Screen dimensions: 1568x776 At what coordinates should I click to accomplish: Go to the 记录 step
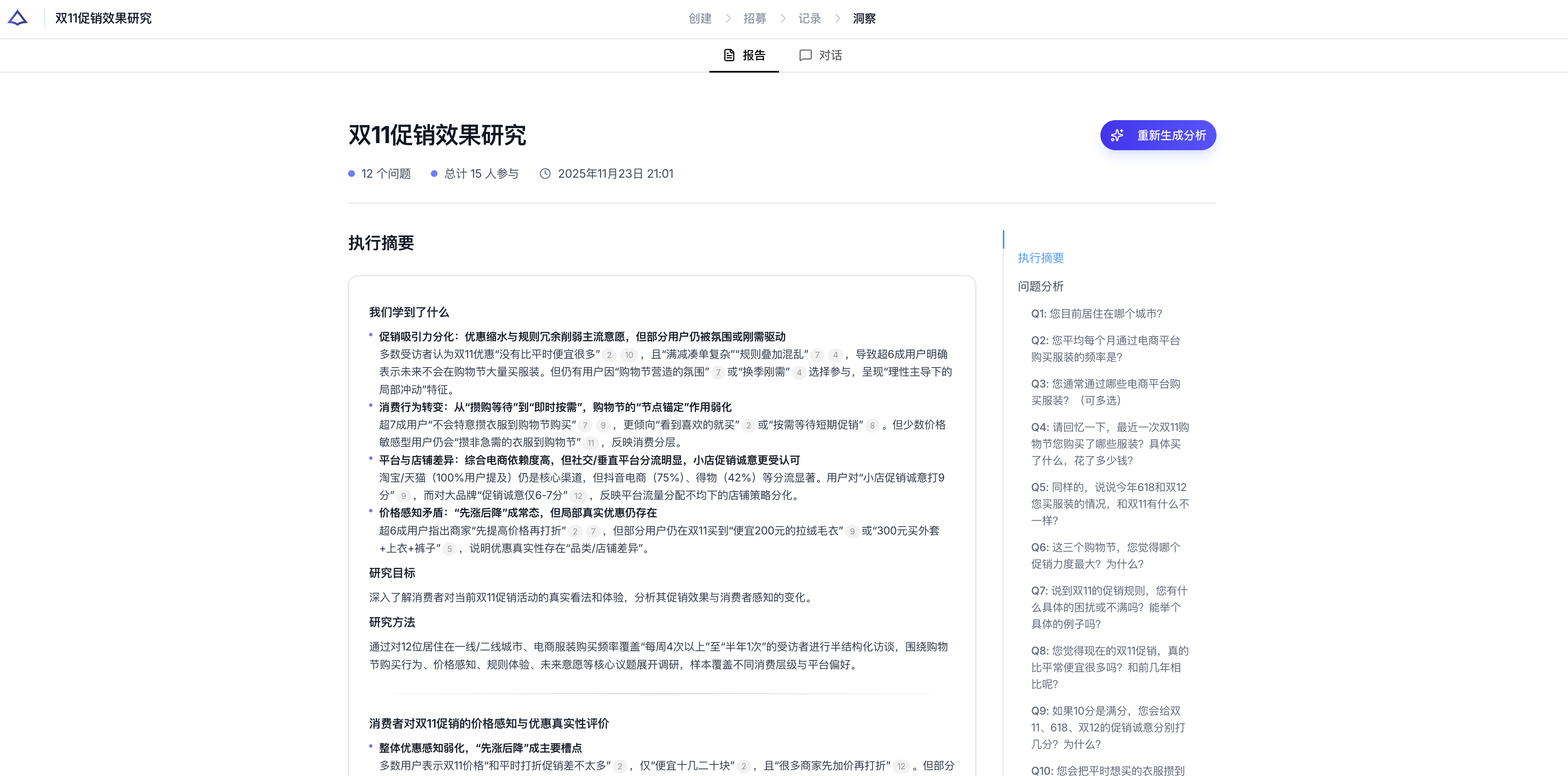click(809, 19)
